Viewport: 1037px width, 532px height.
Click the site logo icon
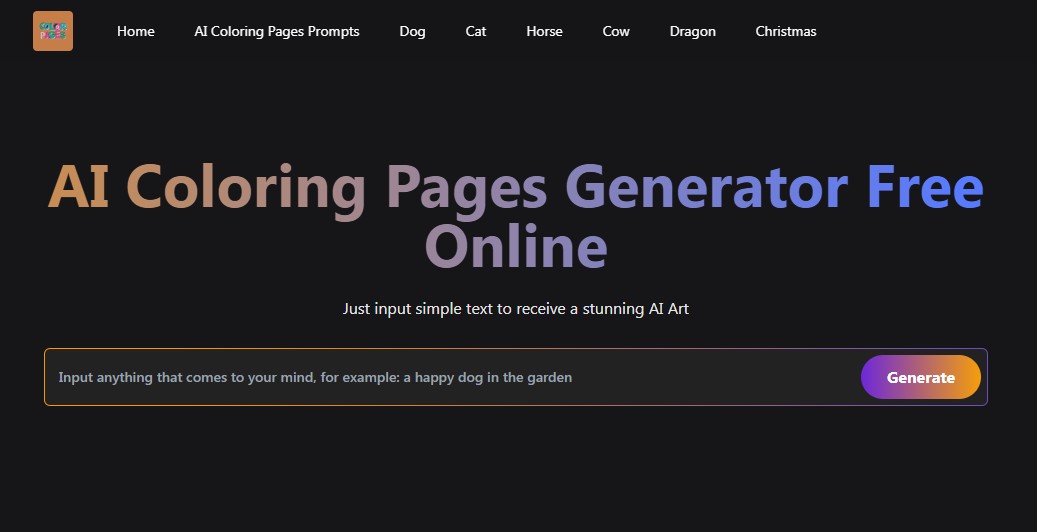point(52,31)
